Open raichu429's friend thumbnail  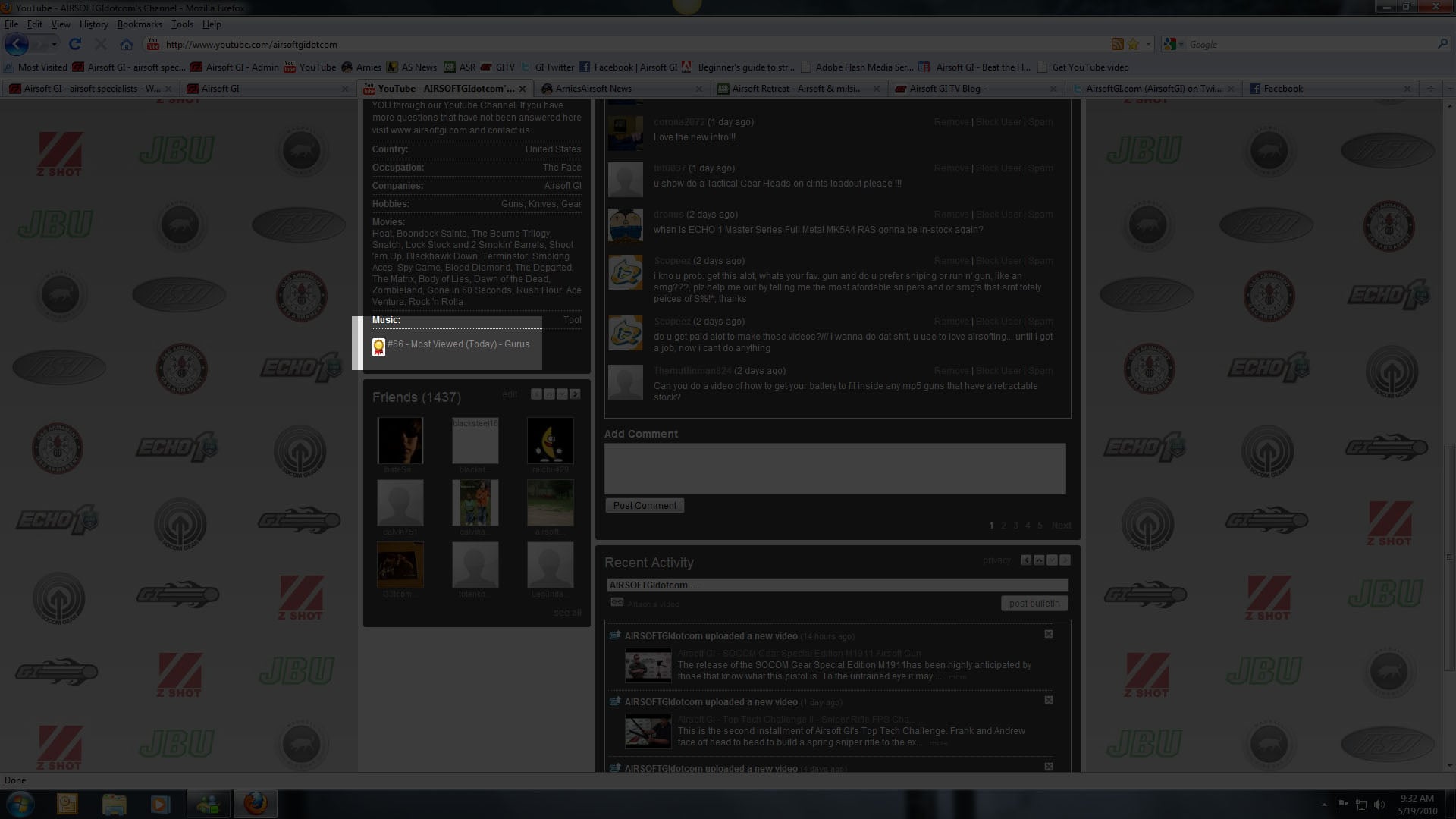click(550, 441)
